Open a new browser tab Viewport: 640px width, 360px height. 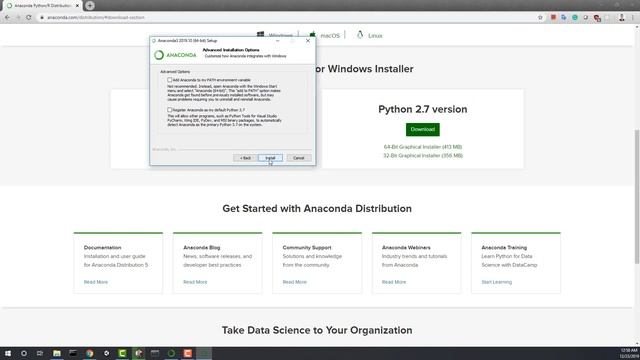point(90,6)
